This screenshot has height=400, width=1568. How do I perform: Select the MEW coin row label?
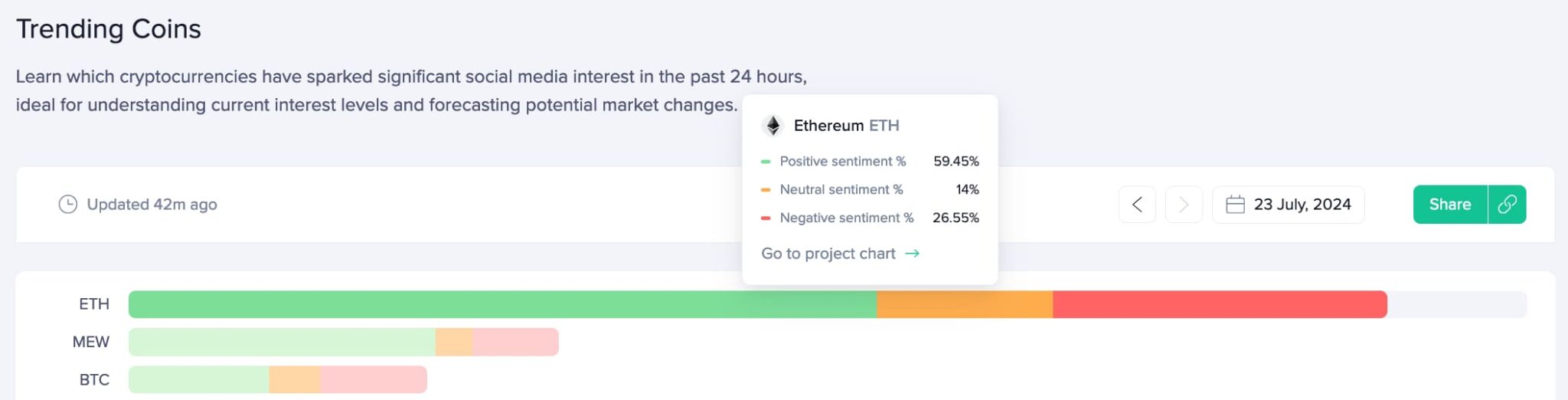[91, 342]
